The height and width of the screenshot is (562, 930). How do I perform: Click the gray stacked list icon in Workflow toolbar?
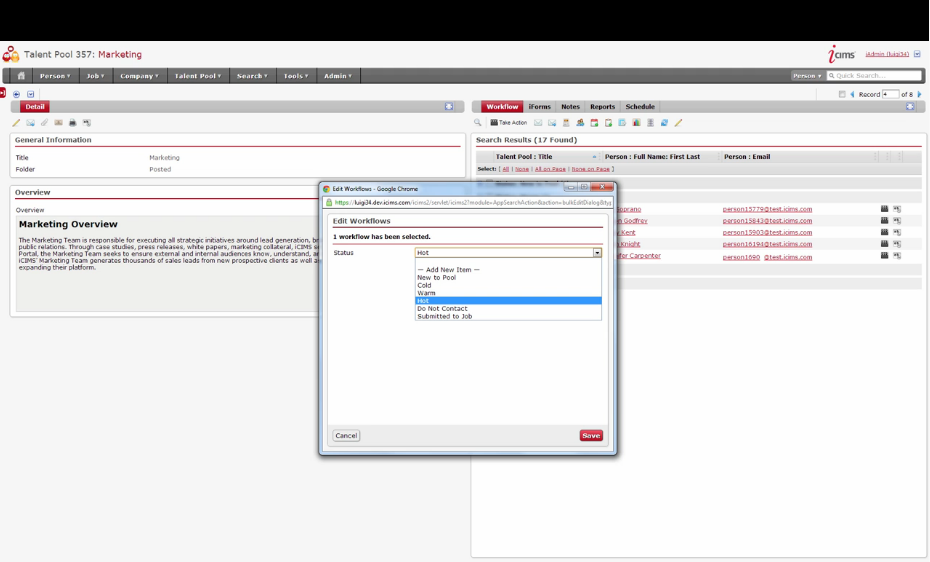(x=651, y=123)
